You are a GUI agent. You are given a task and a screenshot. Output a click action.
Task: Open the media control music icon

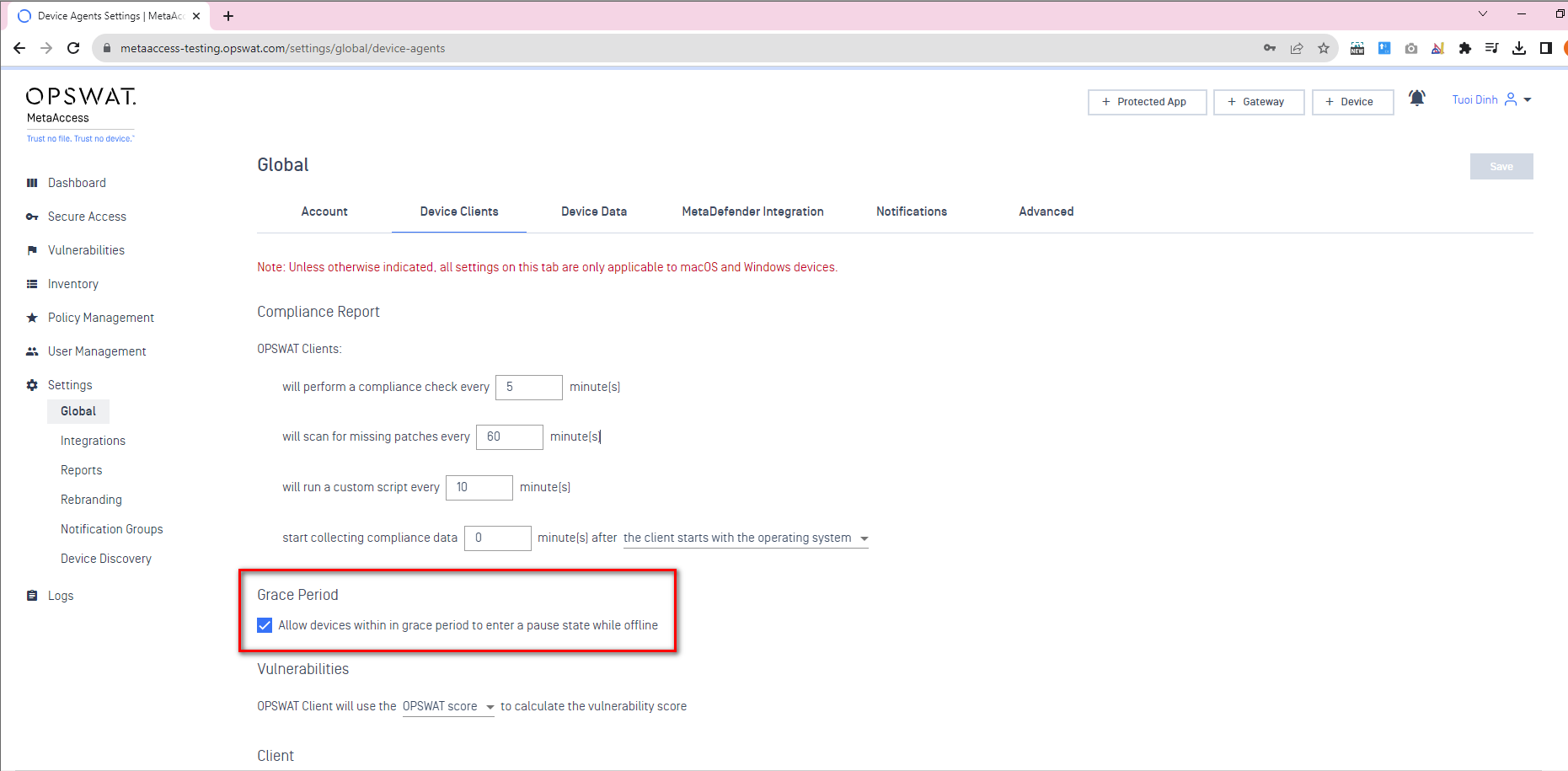(1492, 48)
